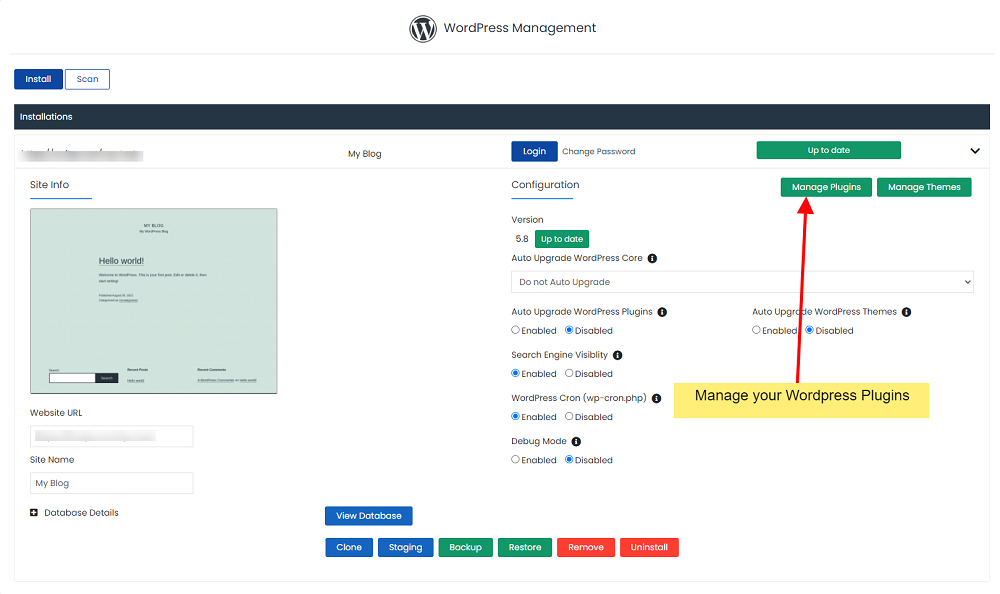
Task: Enable Debug Mode
Action: coord(515,459)
